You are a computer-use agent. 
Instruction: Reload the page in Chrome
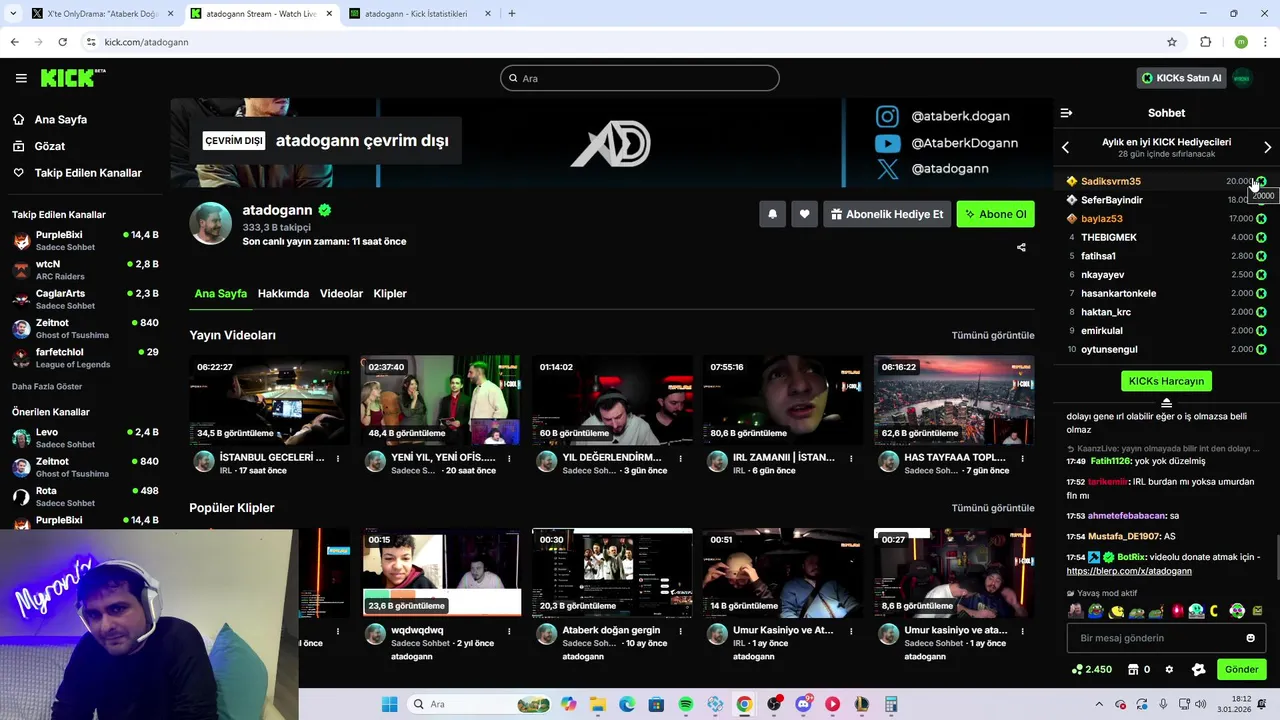(x=62, y=42)
